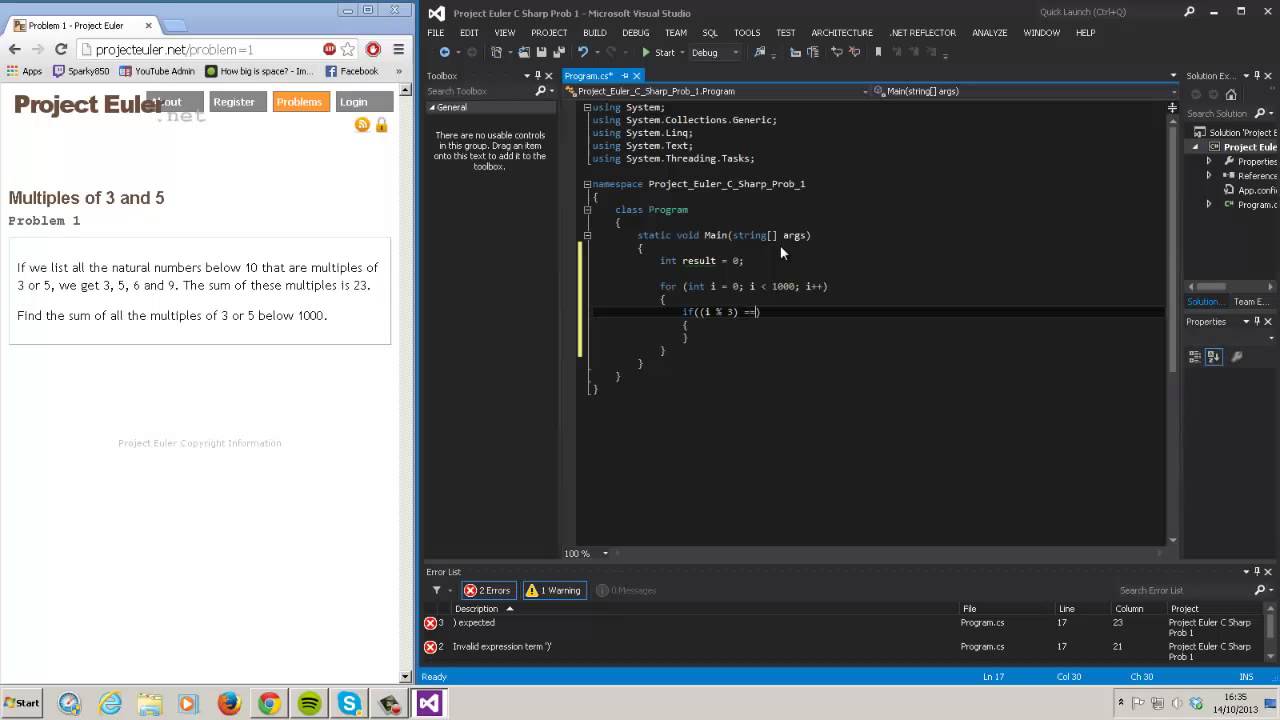Click in the Search Error List field
Viewport: 1280px width, 720px height.
pos(1183,590)
